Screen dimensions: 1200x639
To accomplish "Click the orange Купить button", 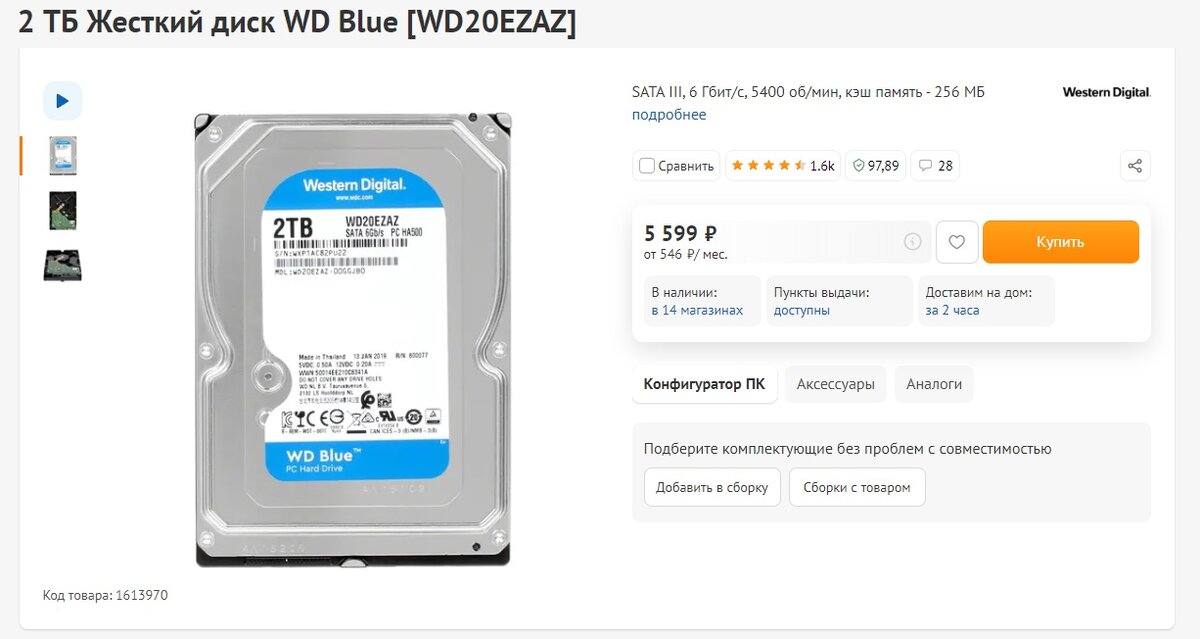I will 1060,242.
